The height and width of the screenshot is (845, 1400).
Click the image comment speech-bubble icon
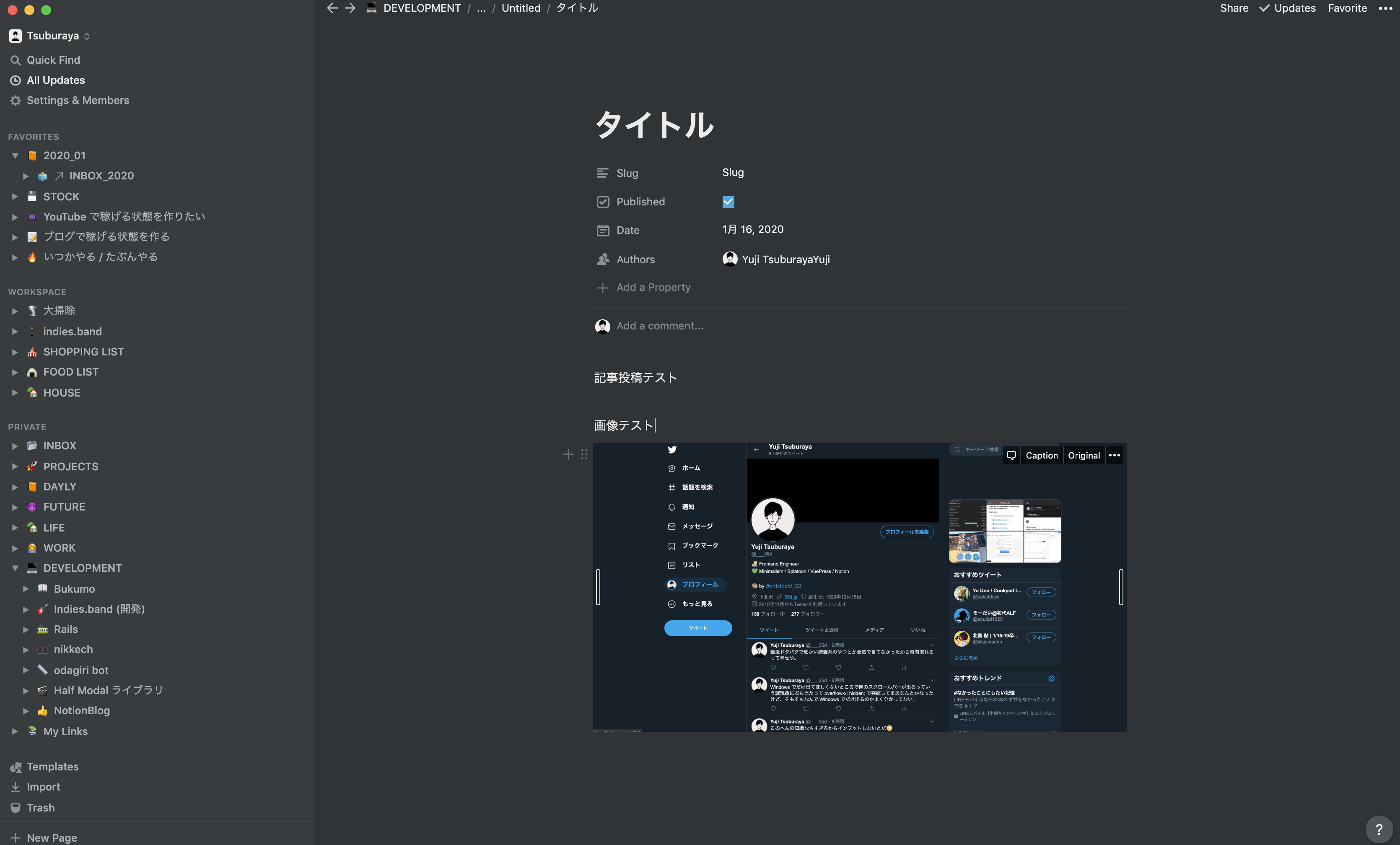(x=1011, y=455)
